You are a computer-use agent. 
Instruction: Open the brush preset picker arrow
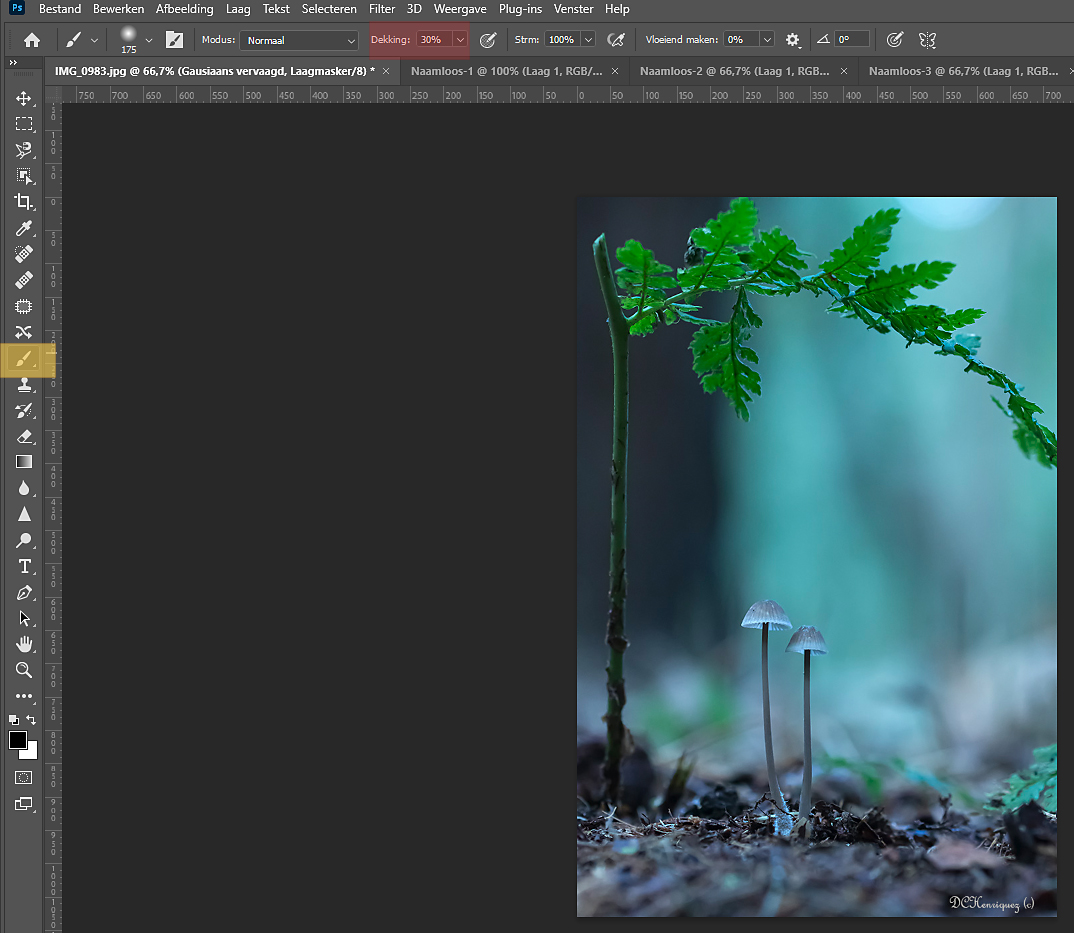point(149,40)
